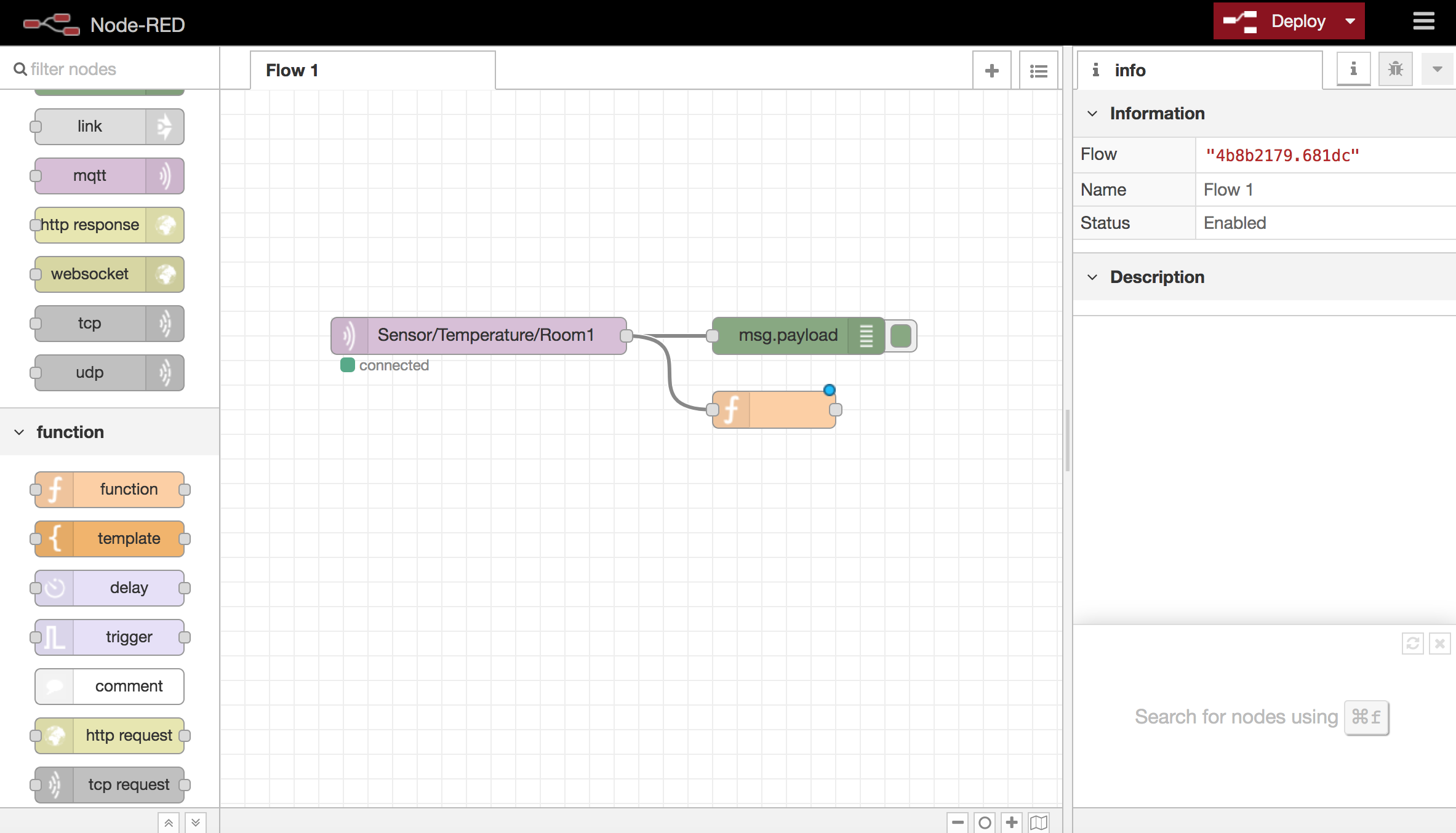Select the tcp output palette node
Image resolution: width=1456 pixels, height=833 pixels.
coord(110,324)
